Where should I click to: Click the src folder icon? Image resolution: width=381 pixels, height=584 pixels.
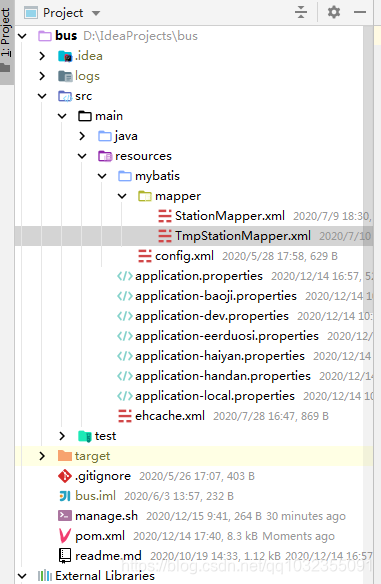(65, 96)
